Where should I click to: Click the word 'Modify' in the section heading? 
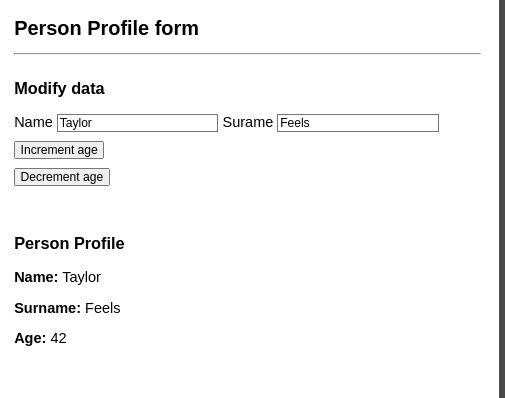[40, 89]
